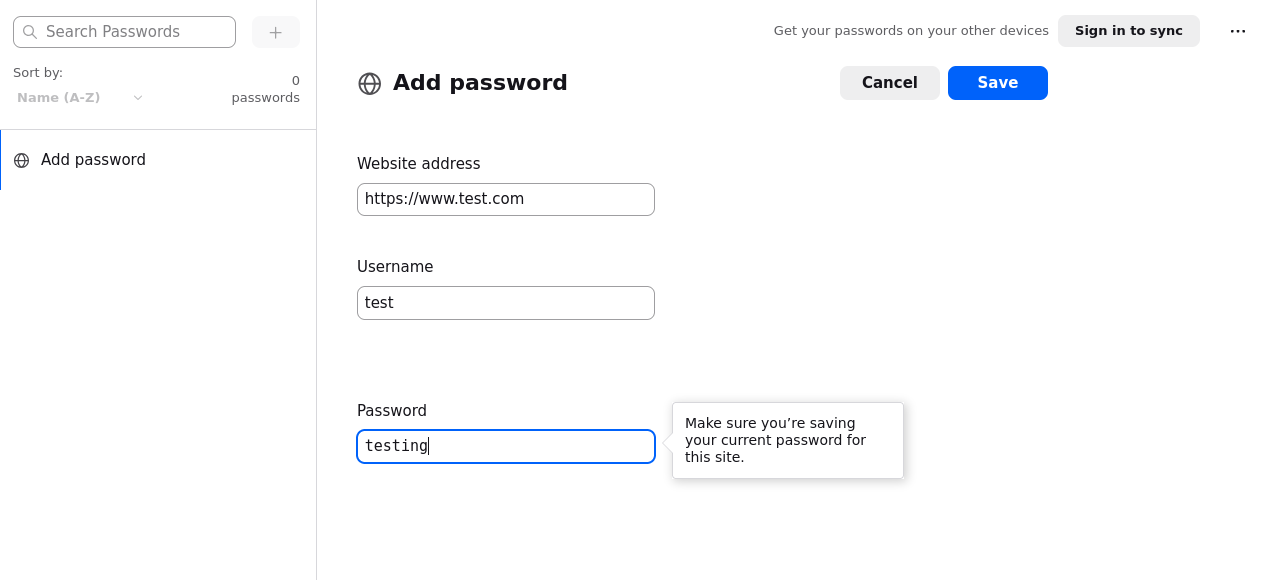The height and width of the screenshot is (580, 1274).
Task: Click the Website address input field
Action: [505, 199]
